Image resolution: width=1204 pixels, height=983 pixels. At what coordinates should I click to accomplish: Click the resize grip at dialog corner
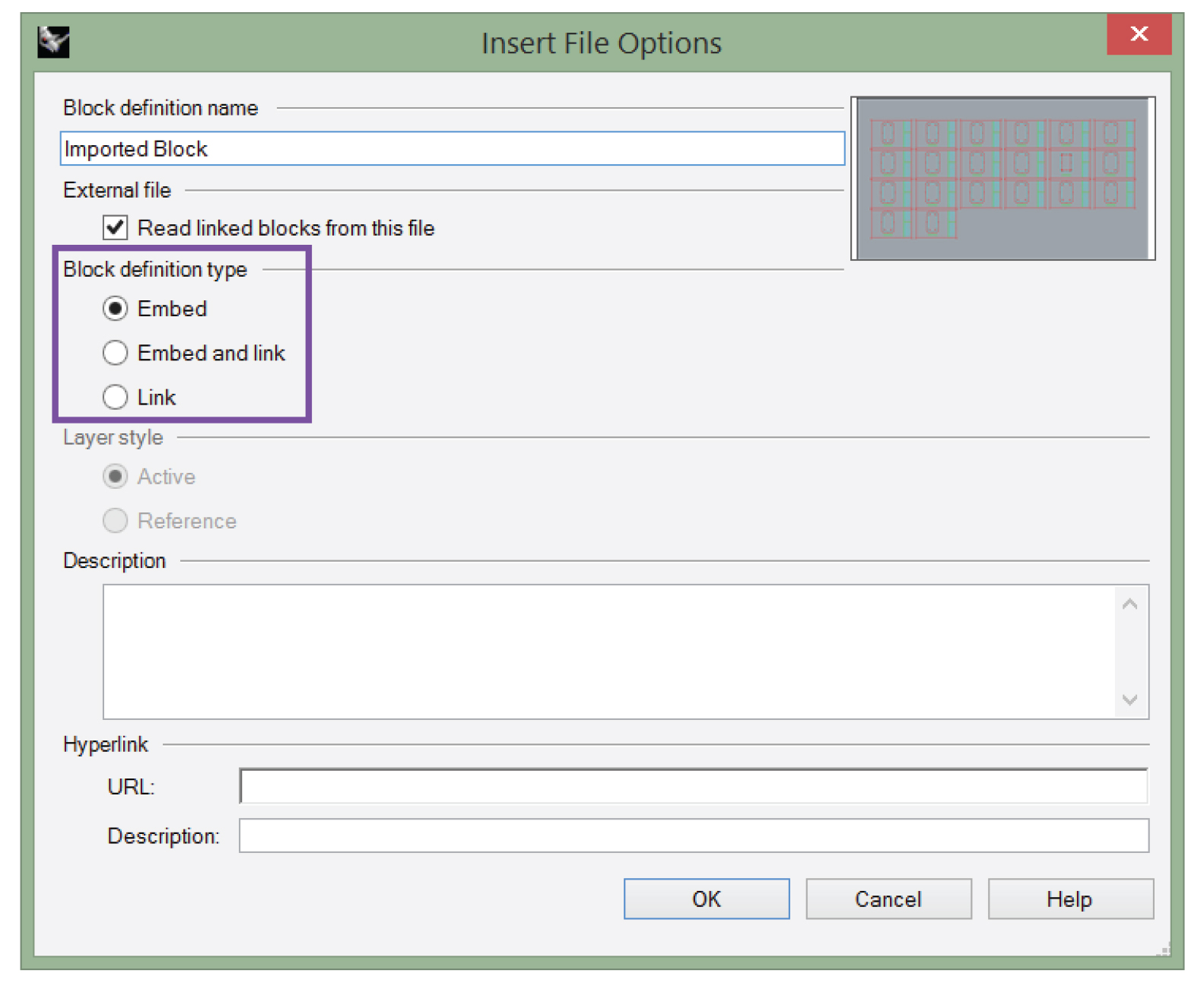1164,950
